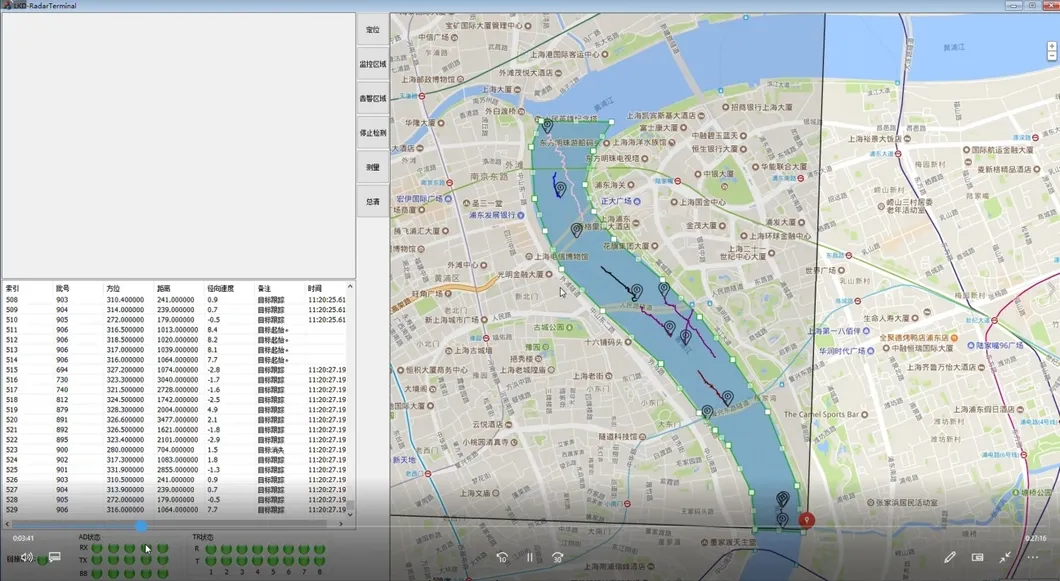The height and width of the screenshot is (581, 1060).
Task: Open the mini-player view icon
Action: pos(977,557)
